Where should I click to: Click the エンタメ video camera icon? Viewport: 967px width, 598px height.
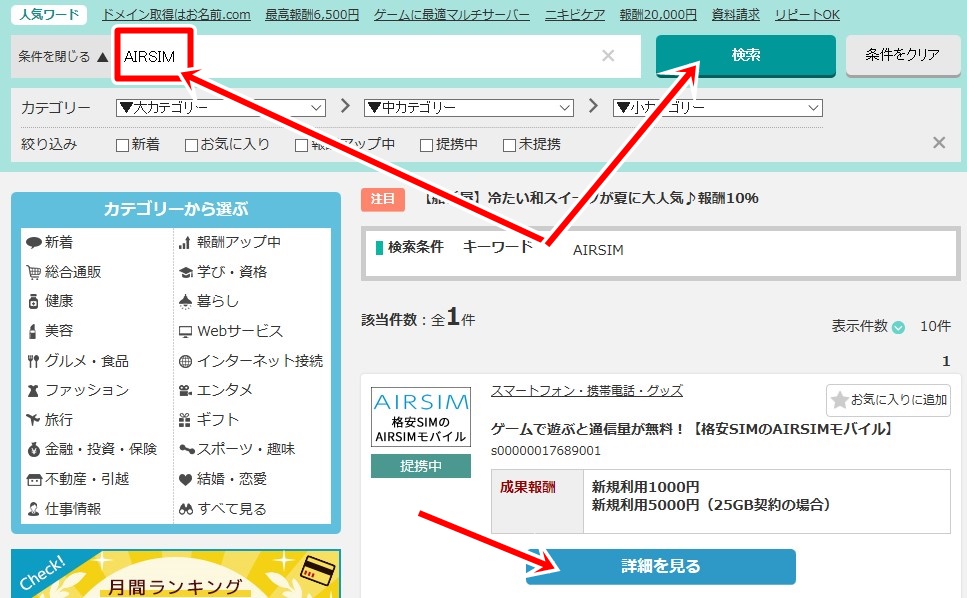click(x=185, y=390)
